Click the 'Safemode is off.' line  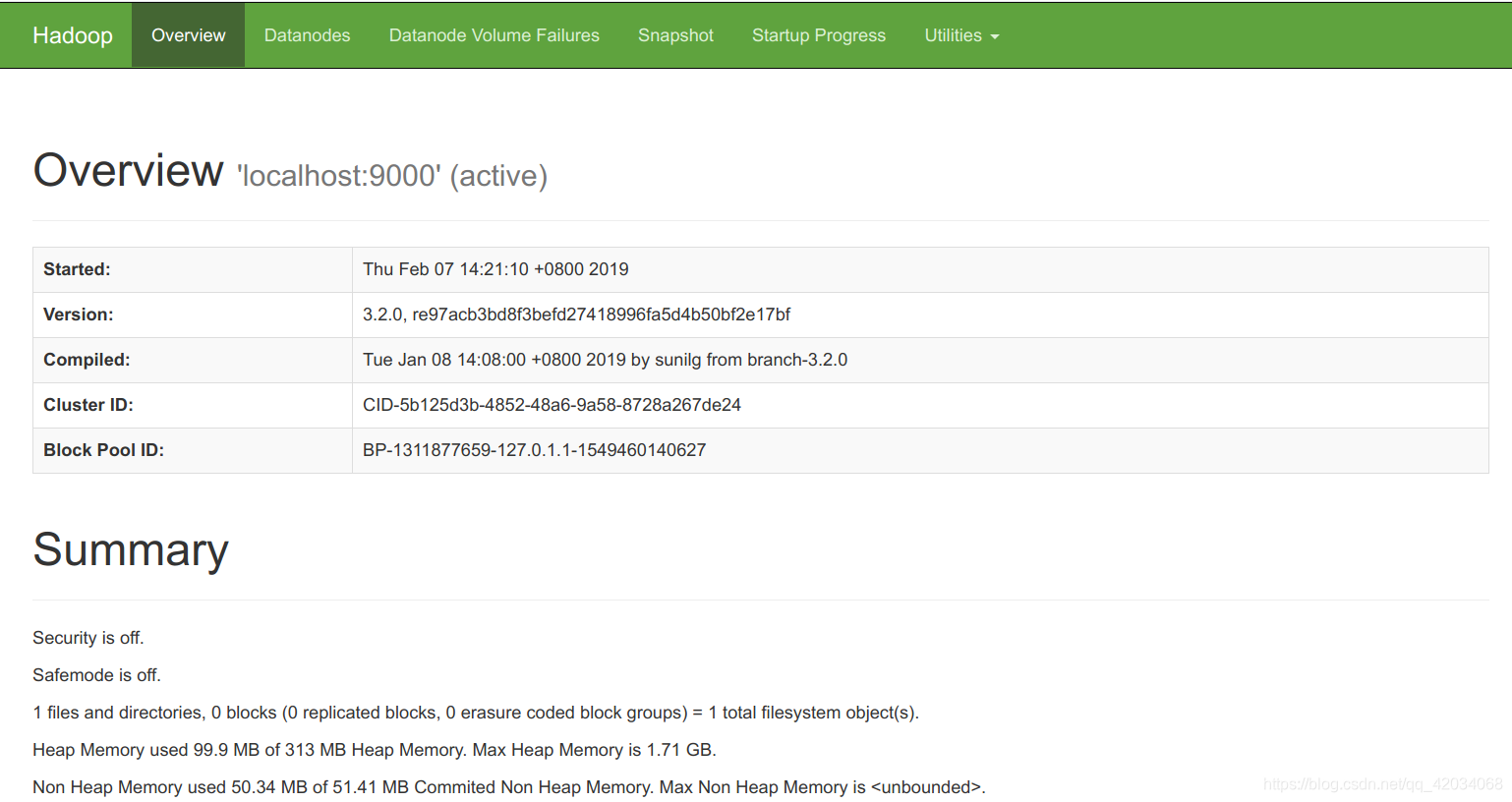[96, 675]
